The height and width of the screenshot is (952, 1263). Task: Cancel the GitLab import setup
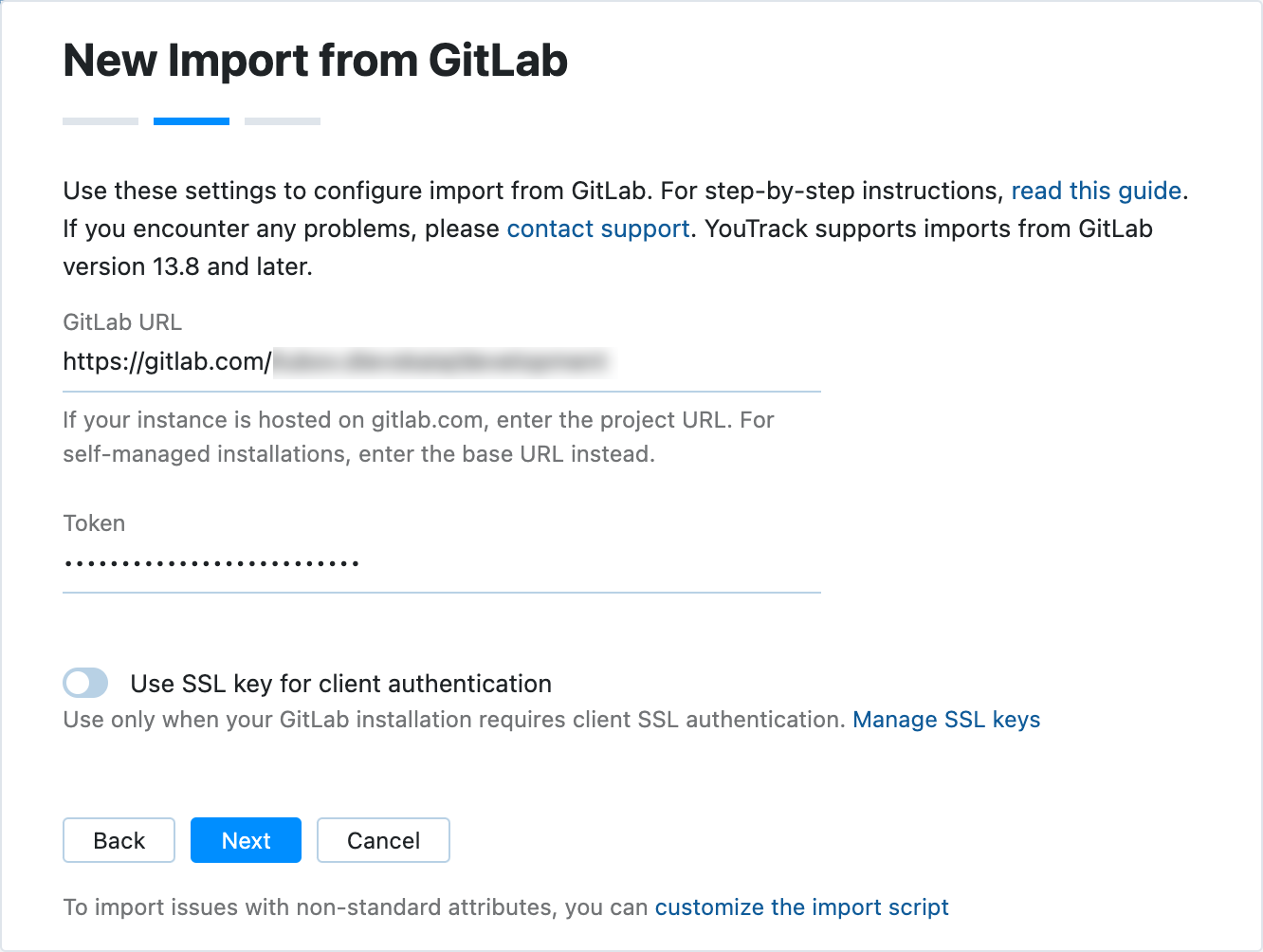coord(383,840)
